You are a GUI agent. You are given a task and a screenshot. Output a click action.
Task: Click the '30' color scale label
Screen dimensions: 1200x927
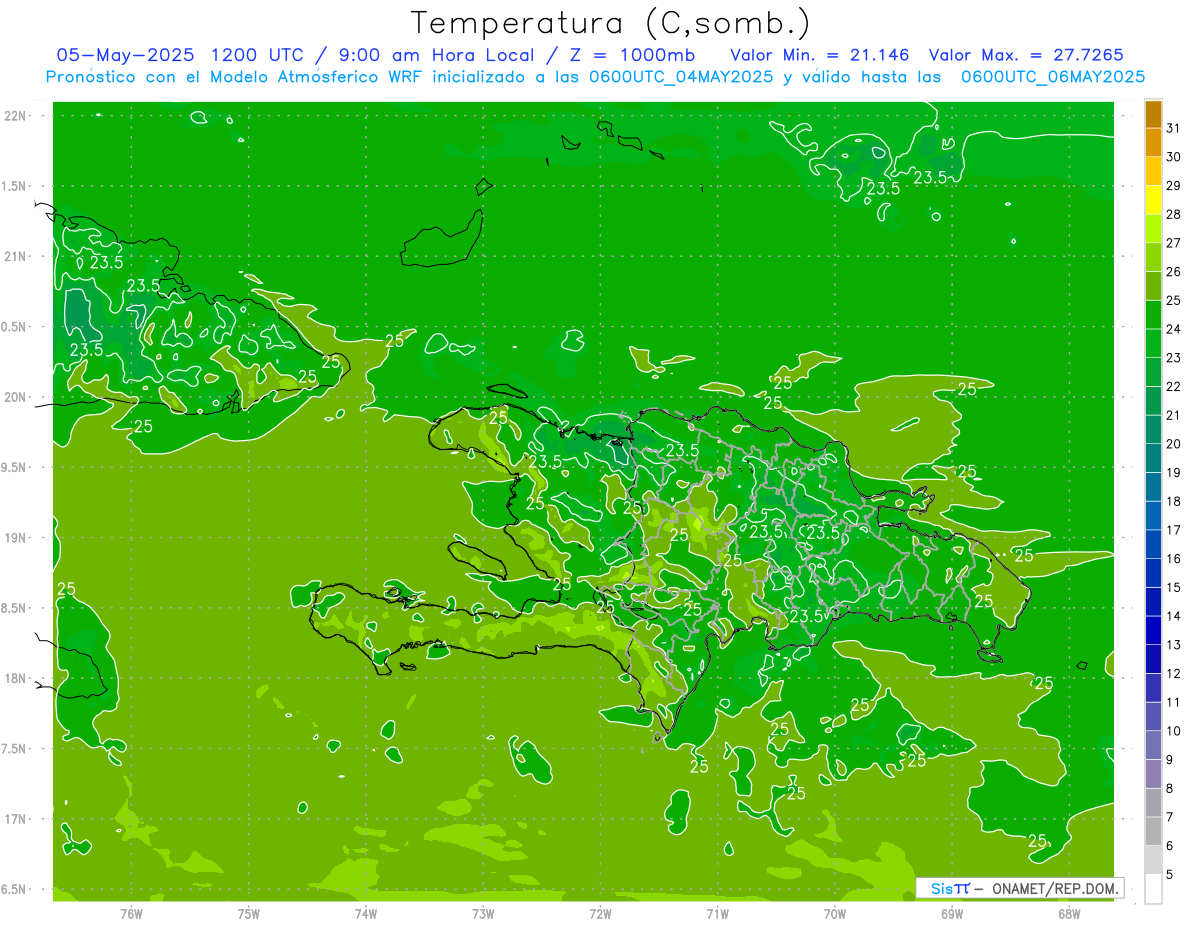pos(1174,157)
